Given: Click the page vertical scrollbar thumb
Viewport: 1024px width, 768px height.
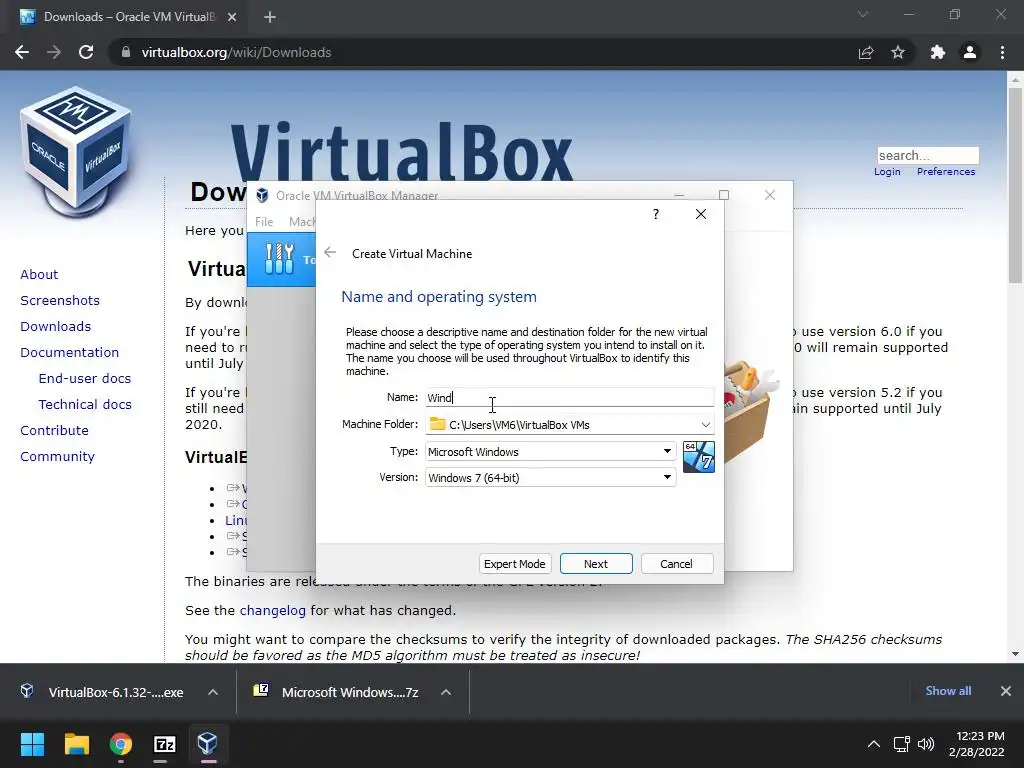Looking at the screenshot, I should click(1015, 184).
